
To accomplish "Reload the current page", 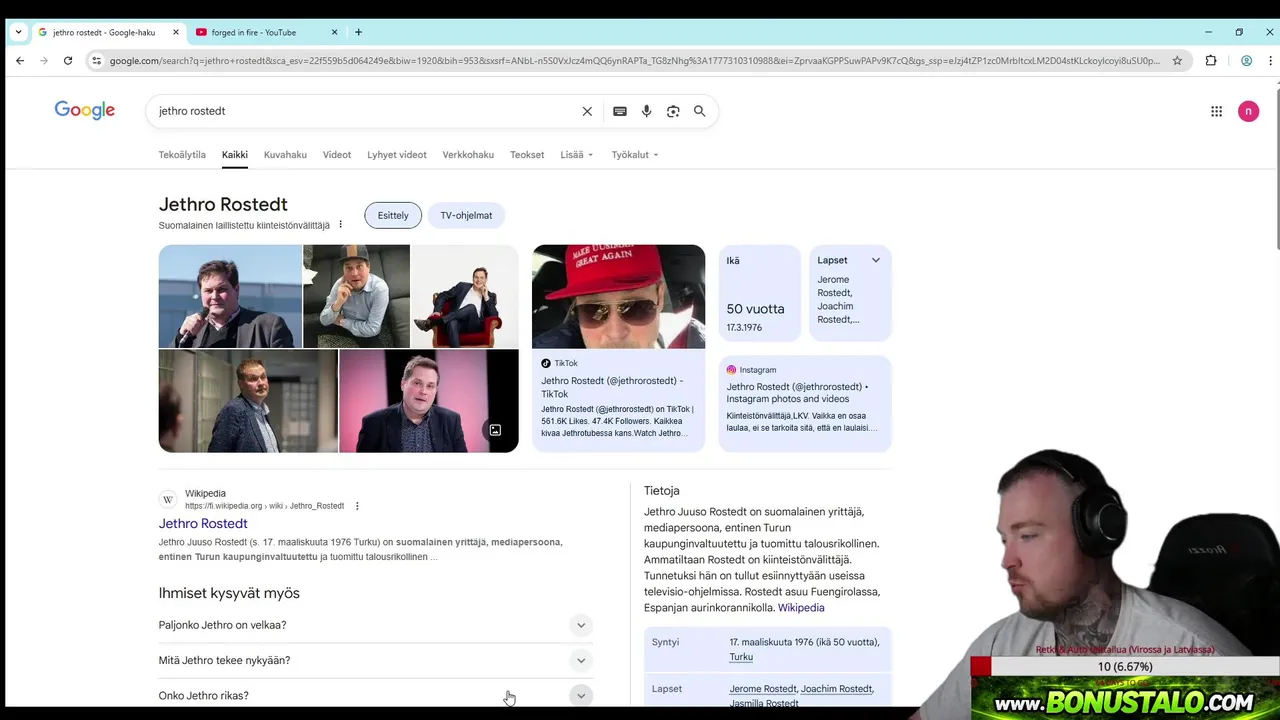I will [x=68, y=60].
